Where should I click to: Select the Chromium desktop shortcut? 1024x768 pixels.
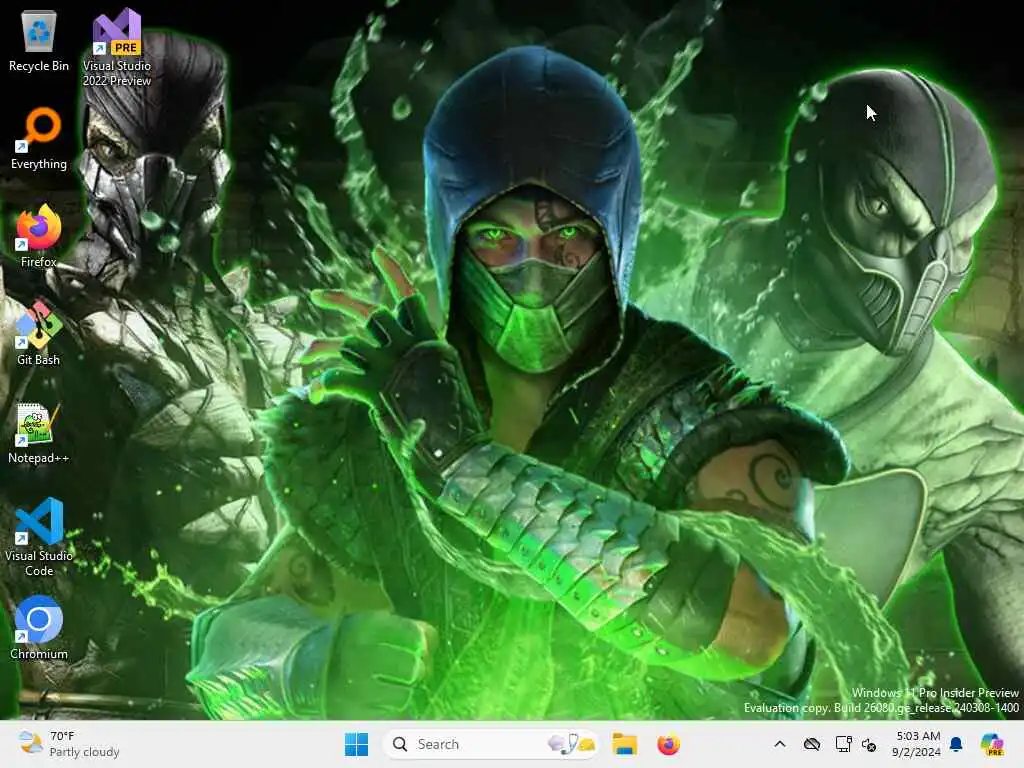[39, 628]
